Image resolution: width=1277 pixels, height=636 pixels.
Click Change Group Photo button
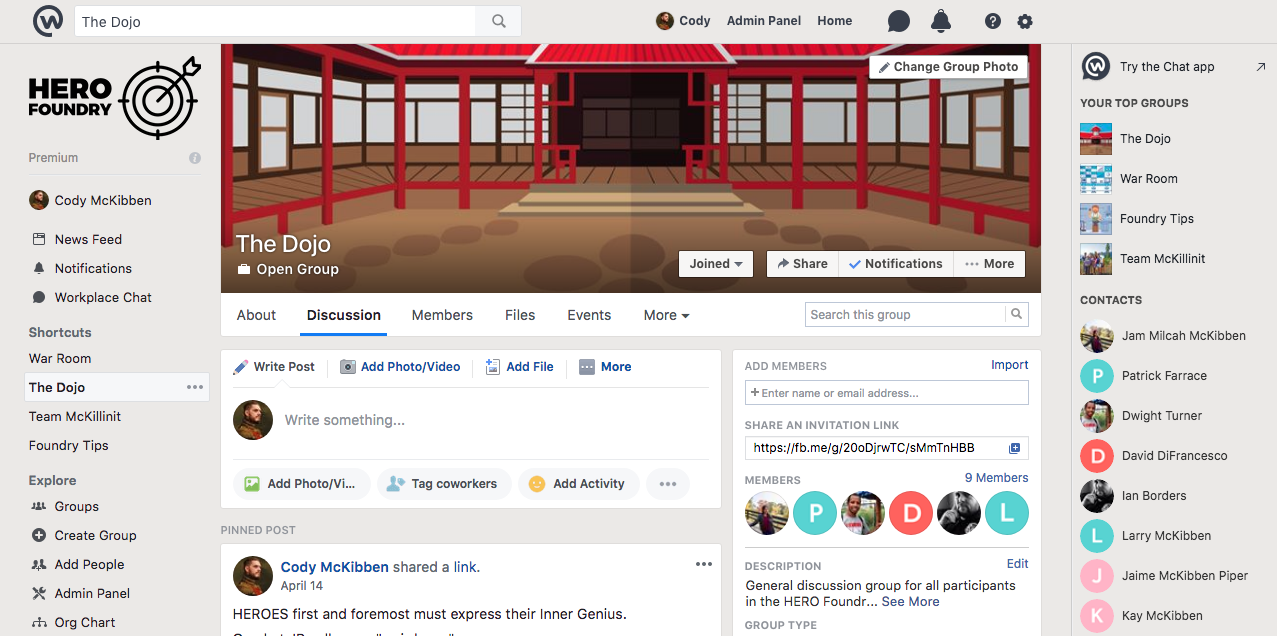(948, 67)
